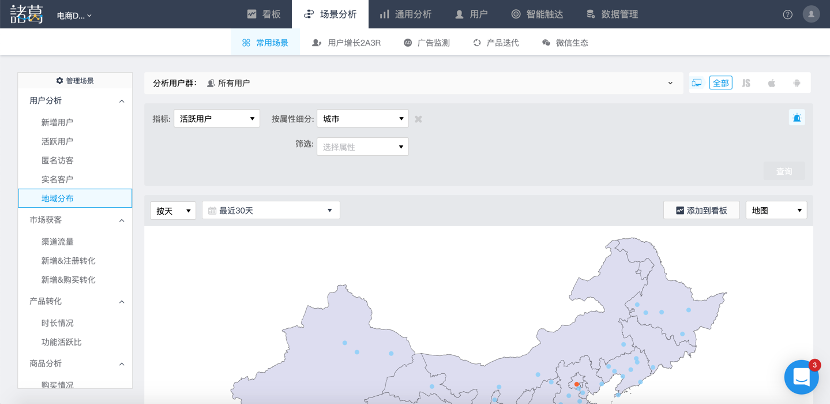Open the 最近30天 date range picker
830x404 pixels.
coord(271,210)
